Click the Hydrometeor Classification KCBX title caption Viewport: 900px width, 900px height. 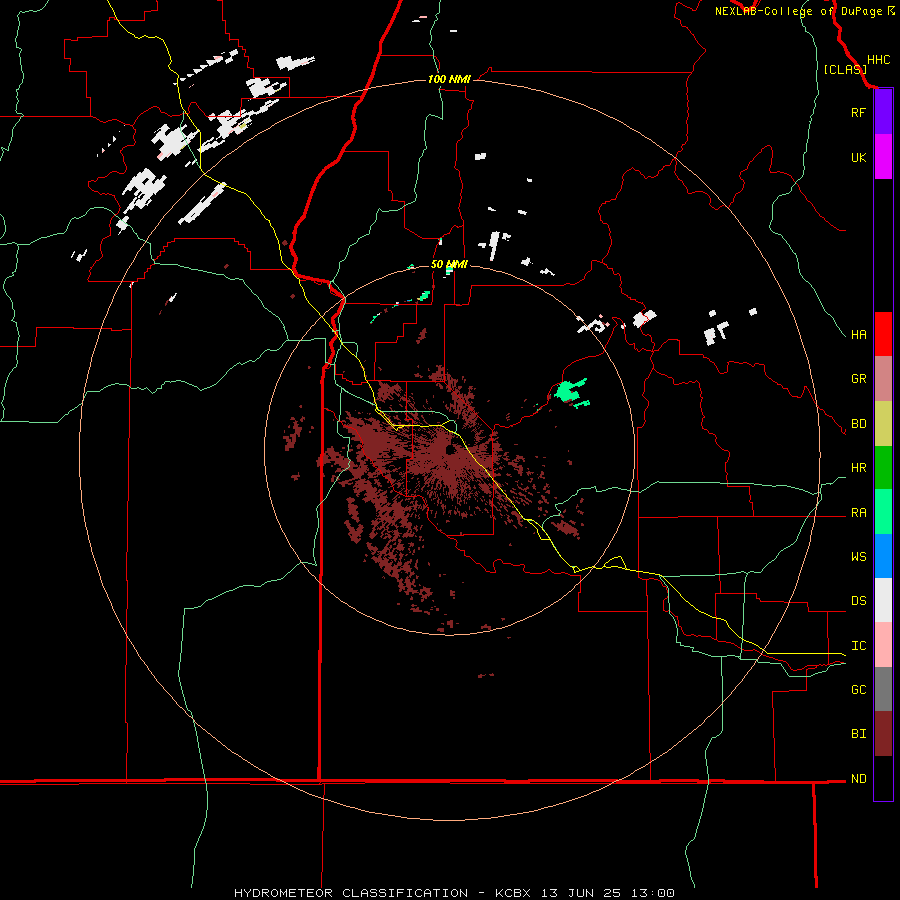coord(454,893)
